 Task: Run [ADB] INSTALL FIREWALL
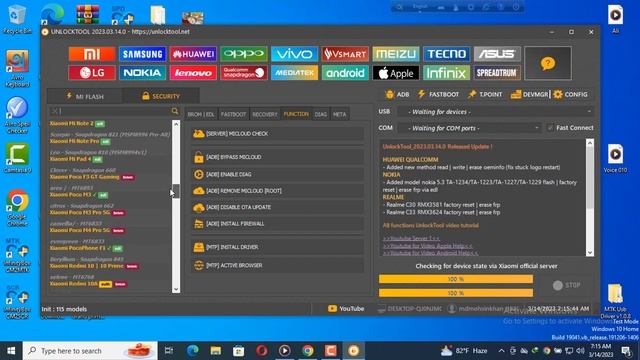tap(278, 224)
